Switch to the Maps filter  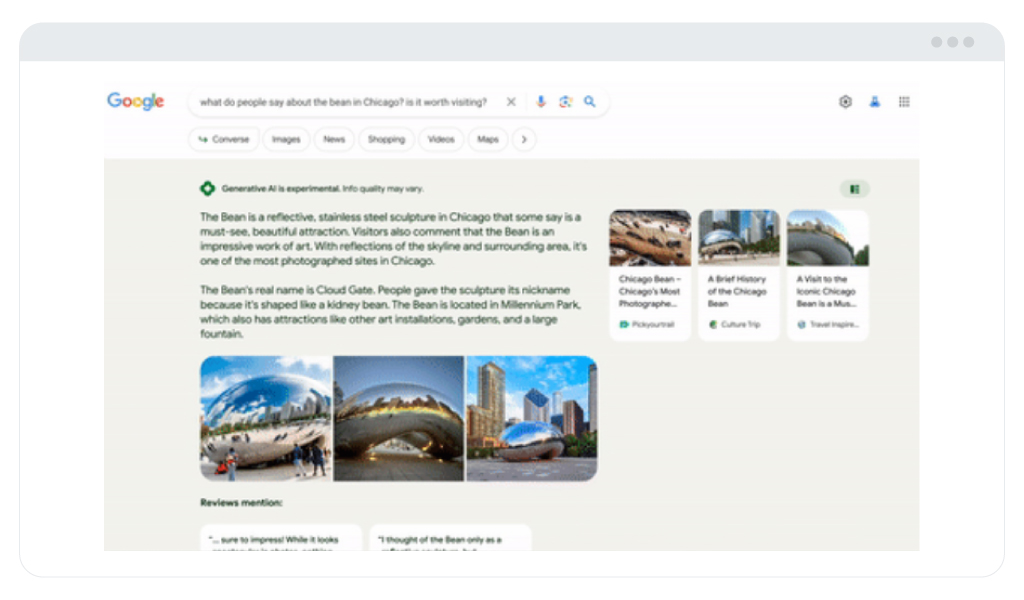pyautogui.click(x=488, y=139)
